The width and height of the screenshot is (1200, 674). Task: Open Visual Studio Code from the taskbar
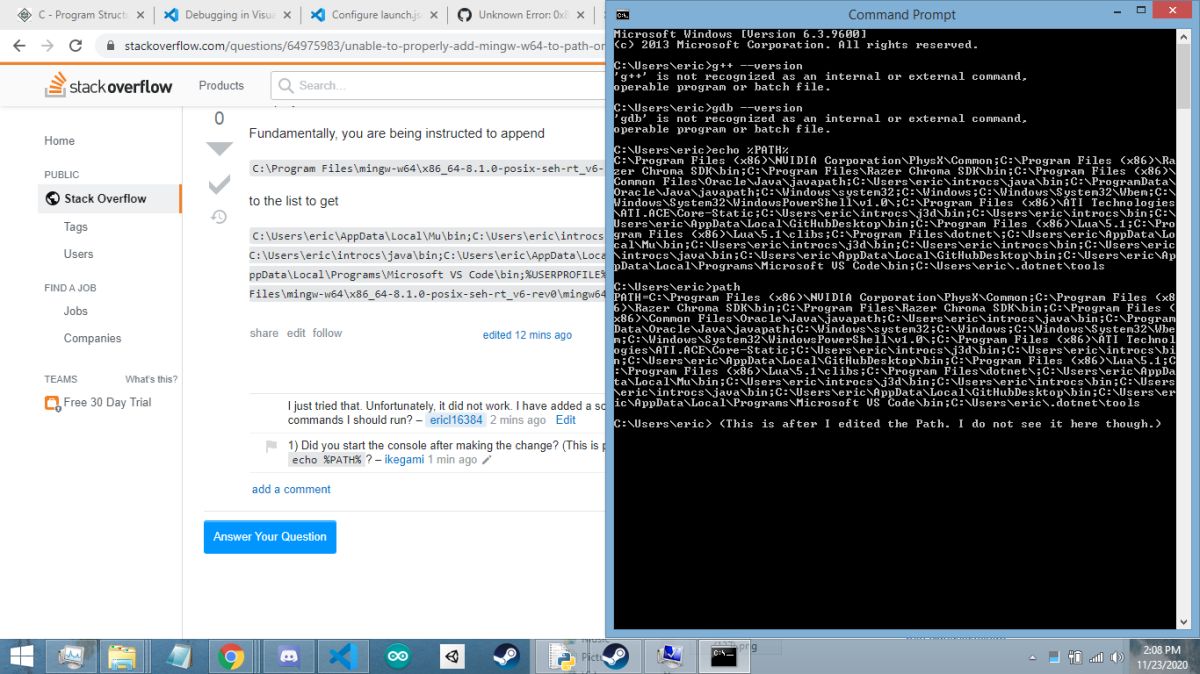(343, 657)
